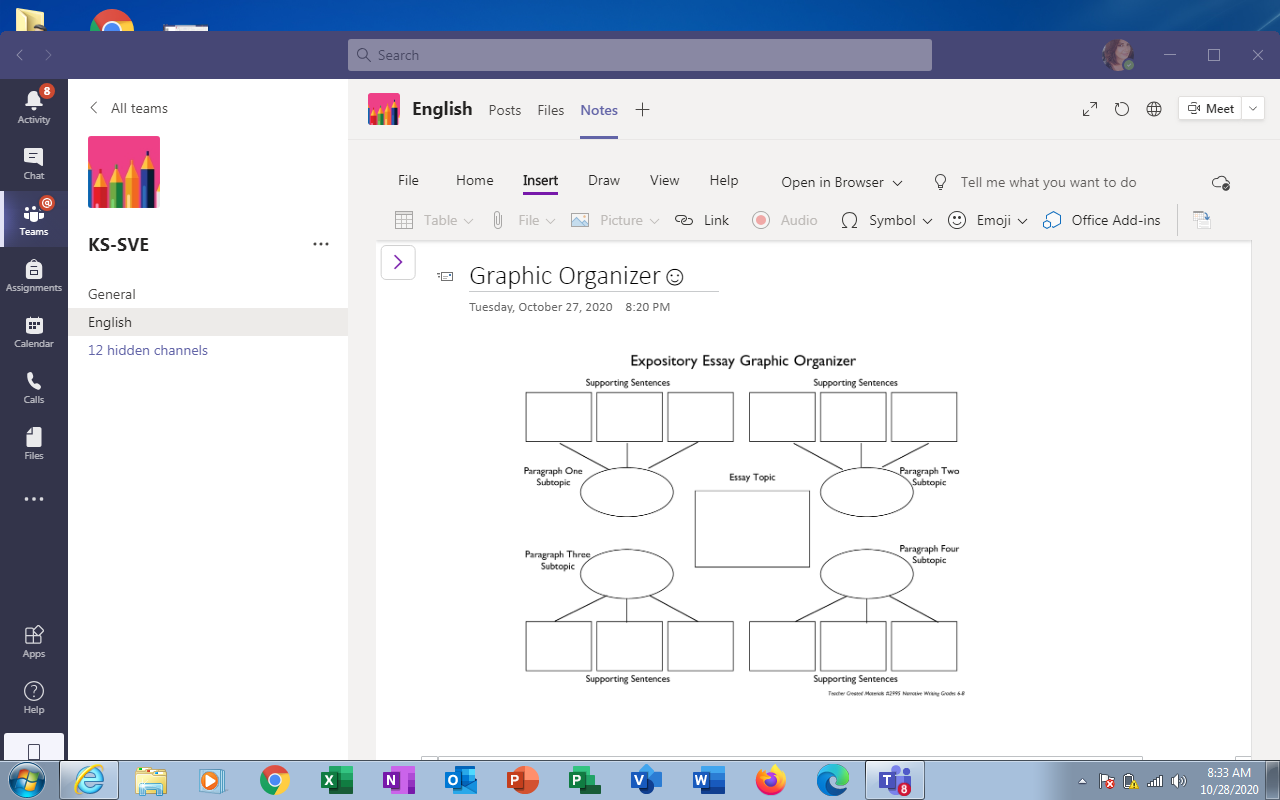1280x800 pixels.
Task: Click the profile avatar picture
Action: pos(1117,55)
